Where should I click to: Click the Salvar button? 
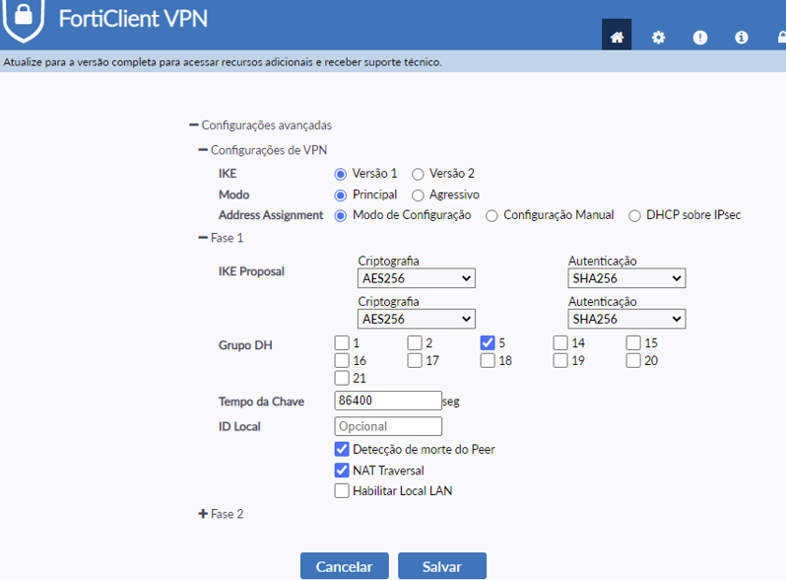442,566
